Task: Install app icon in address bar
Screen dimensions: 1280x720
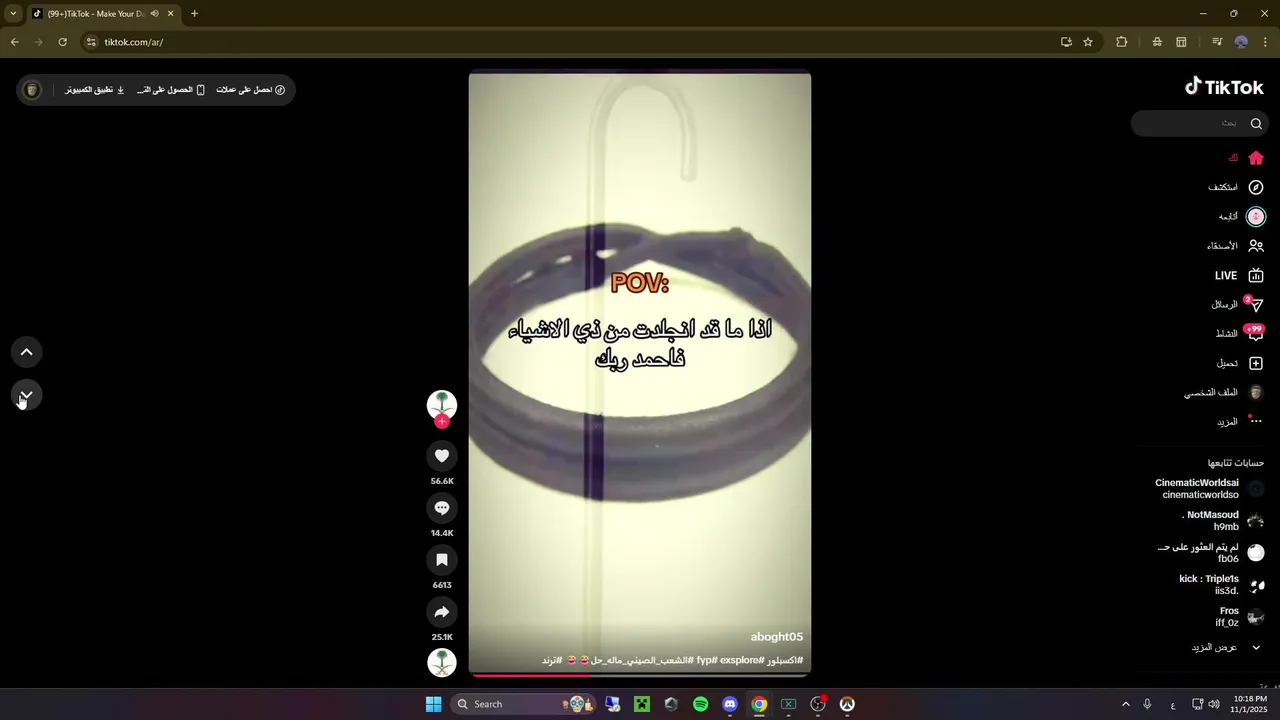Action: 1066,42
